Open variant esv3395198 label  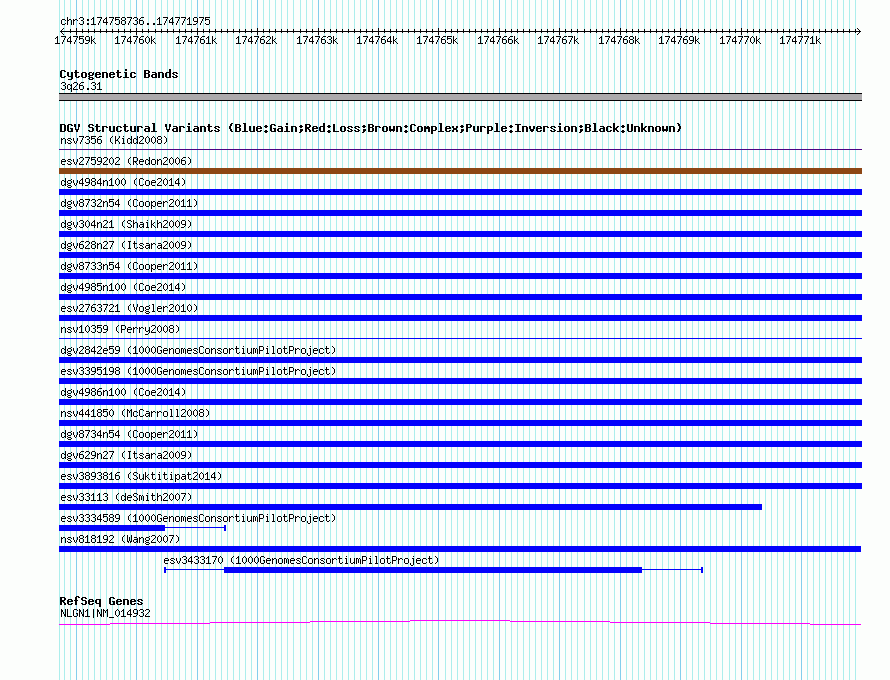point(198,371)
